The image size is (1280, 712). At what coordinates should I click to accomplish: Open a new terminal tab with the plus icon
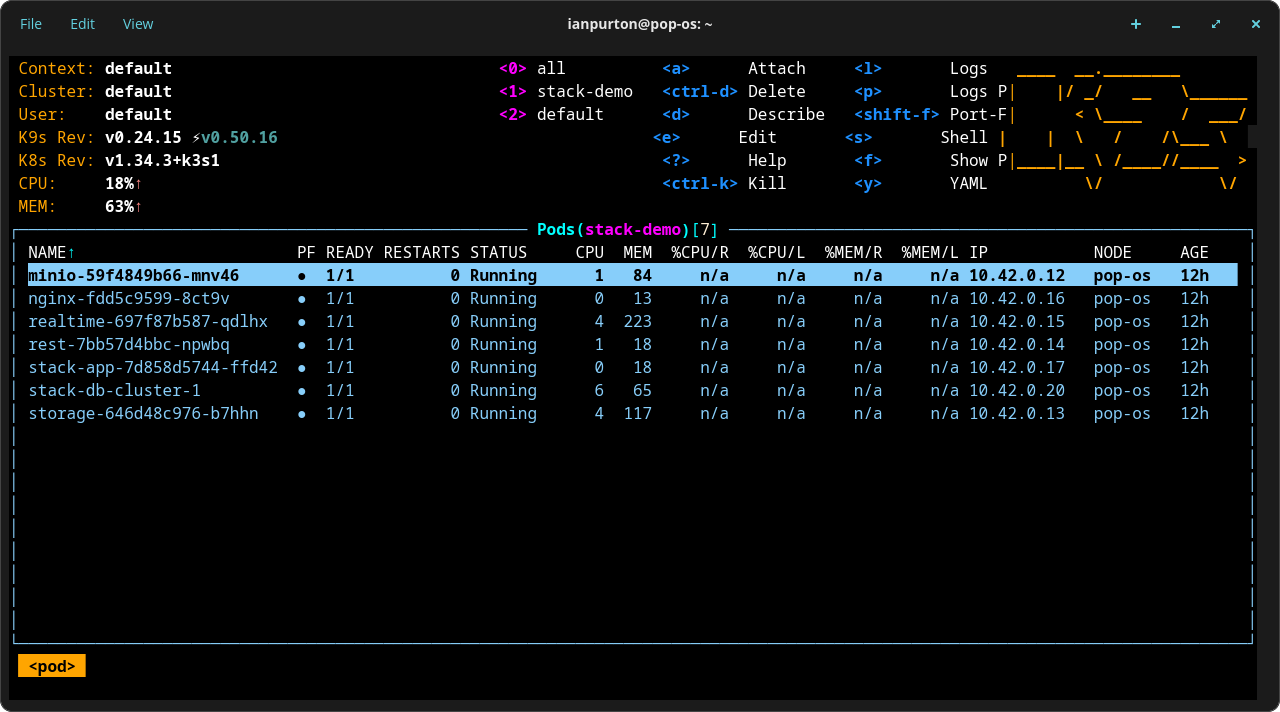[1136, 23]
